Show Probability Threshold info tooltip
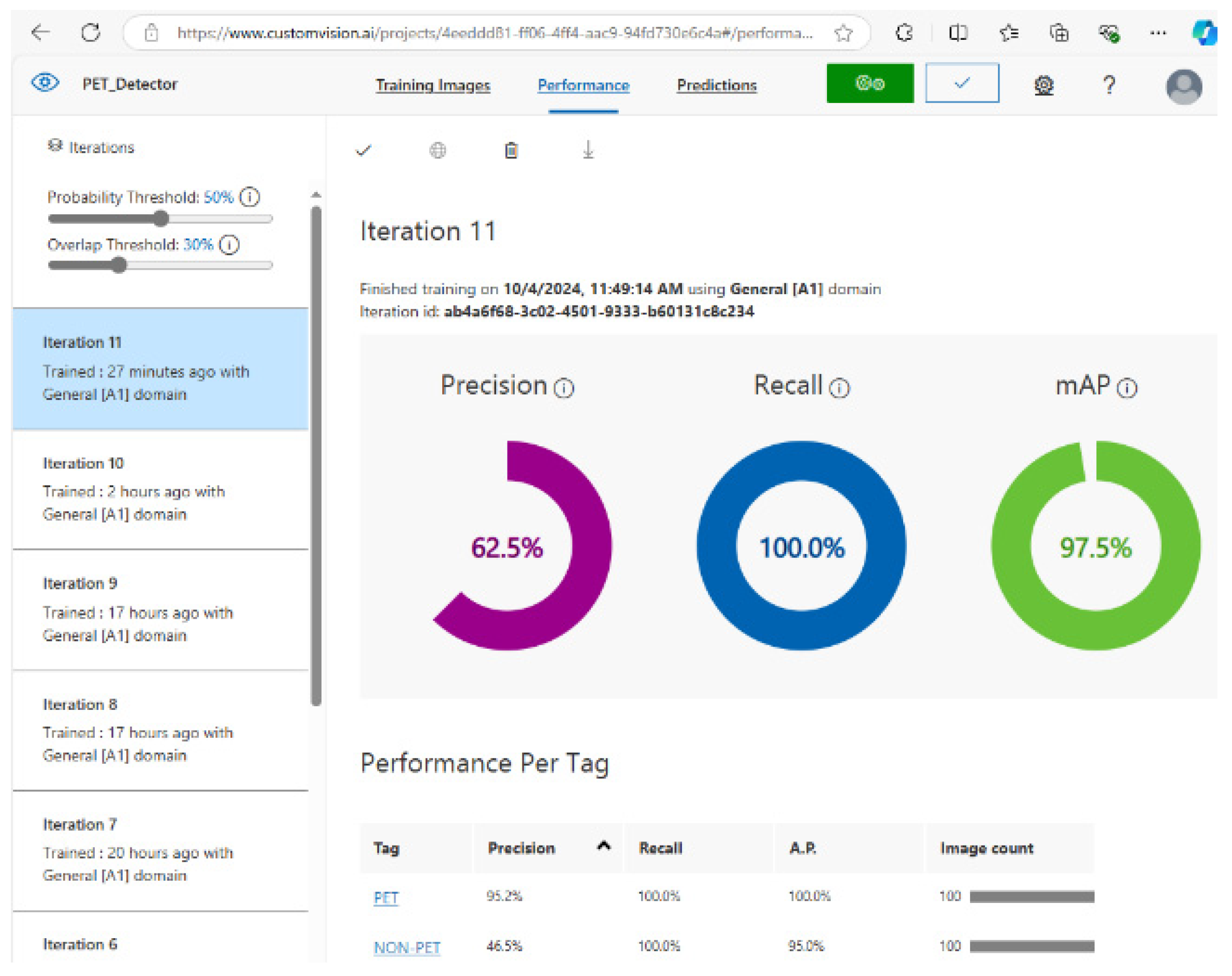This screenshot has height=976, width=1232. (250, 197)
